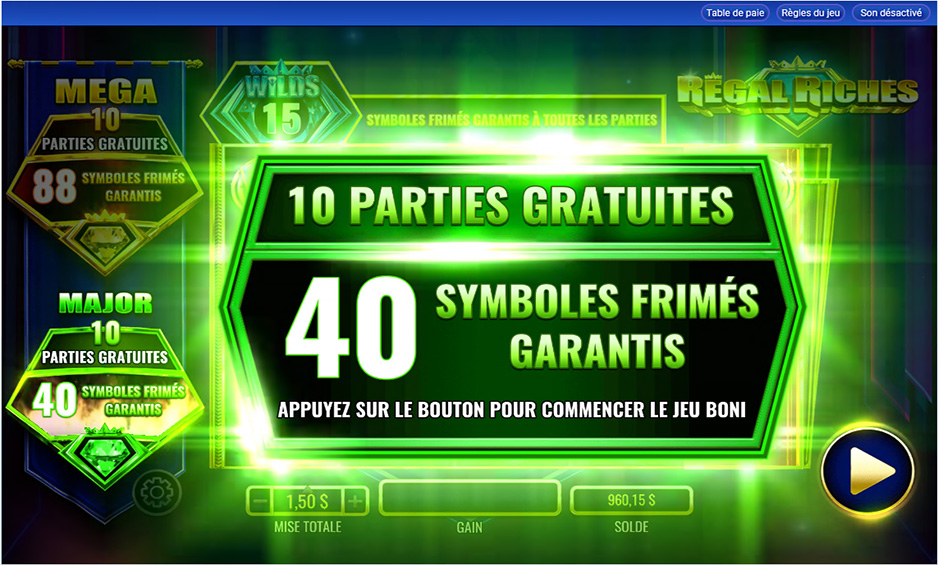
Task: Click the Mega 88 symboles frimés panel
Action: (105, 186)
